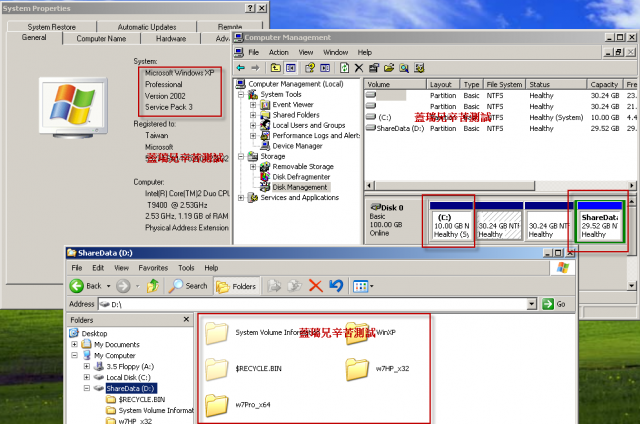Expand the Shared Folders tree node
Screen dimensions: 640x424
(x=253, y=115)
